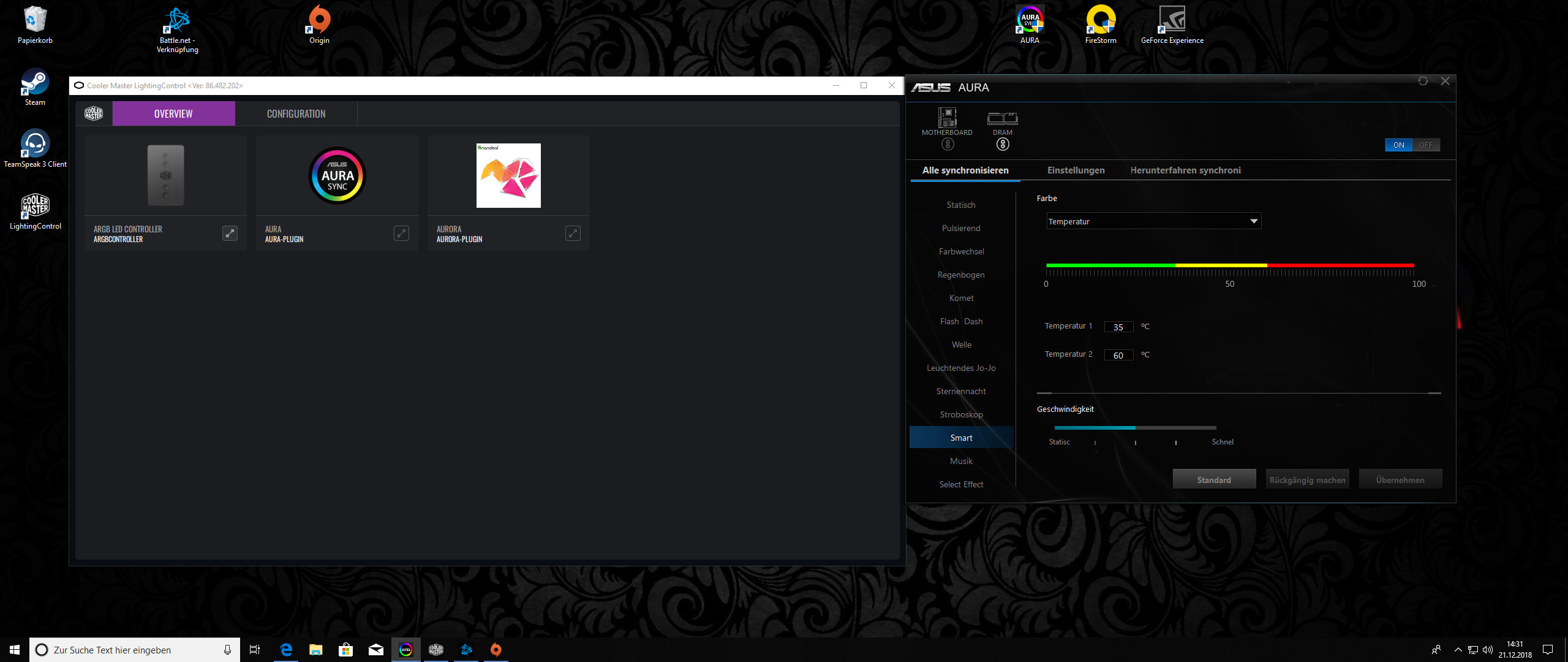The image size is (1568, 662).
Task: Open the Select Effect list
Action: point(961,484)
